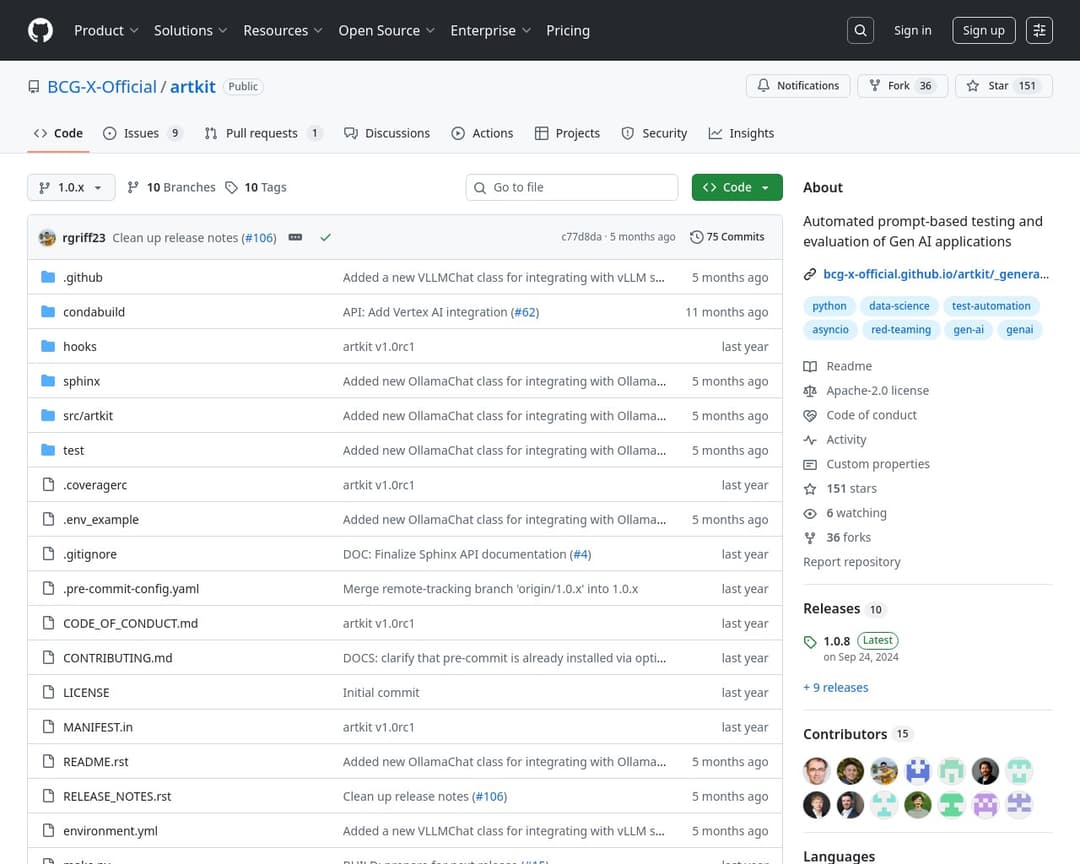1080x864 pixels.
Task: Click the Notifications bell button
Action: click(798, 86)
